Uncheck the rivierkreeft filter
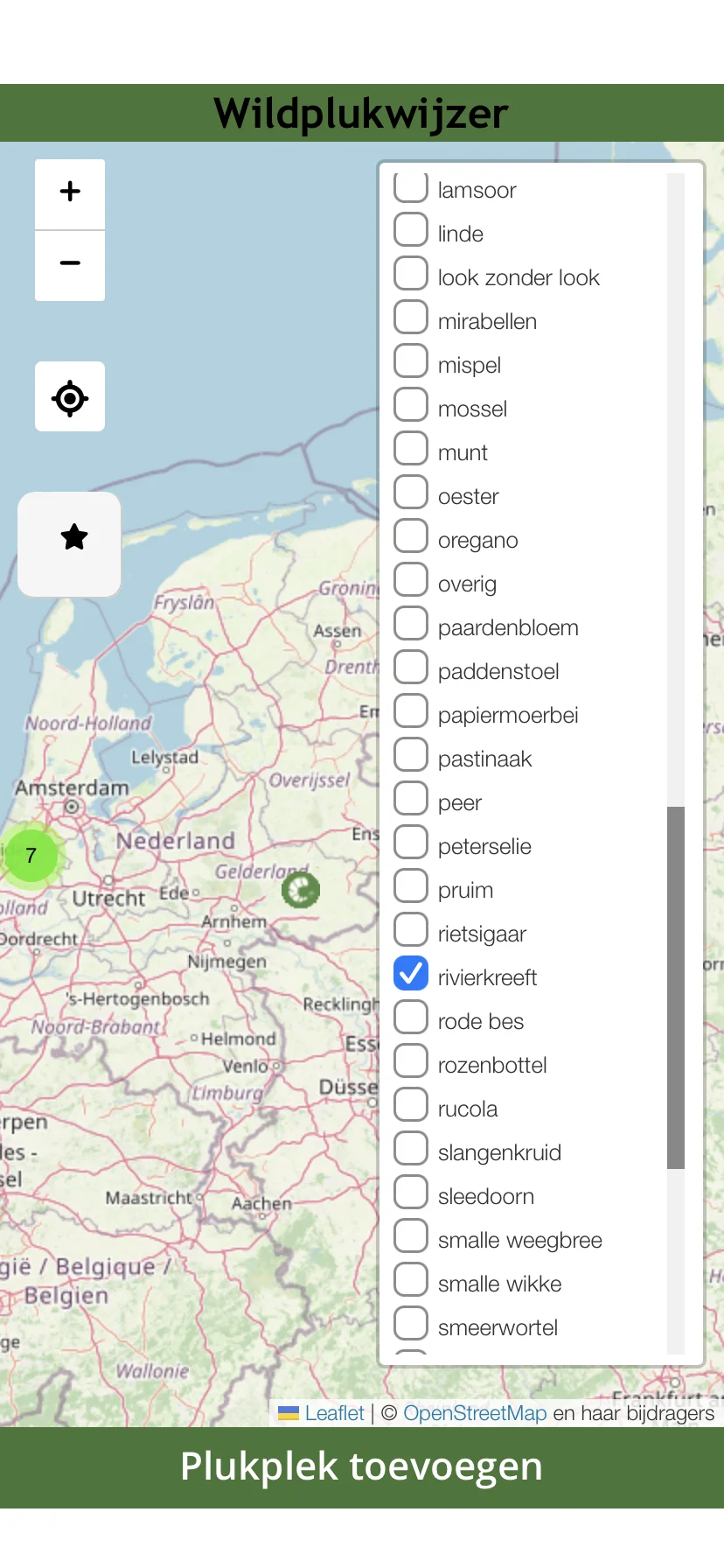Viewport: 724px width, 1568px height. click(411, 974)
